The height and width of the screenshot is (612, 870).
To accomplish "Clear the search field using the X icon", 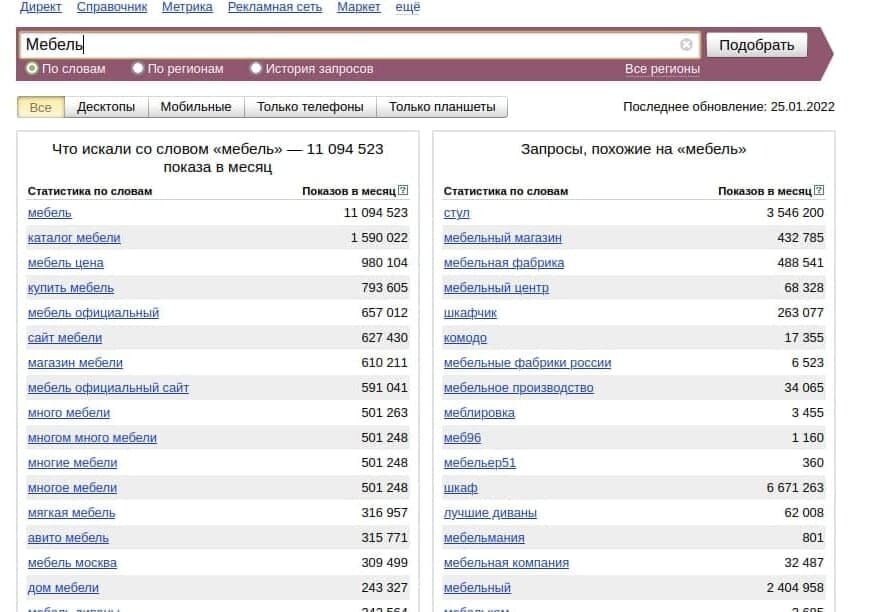I will pos(686,44).
